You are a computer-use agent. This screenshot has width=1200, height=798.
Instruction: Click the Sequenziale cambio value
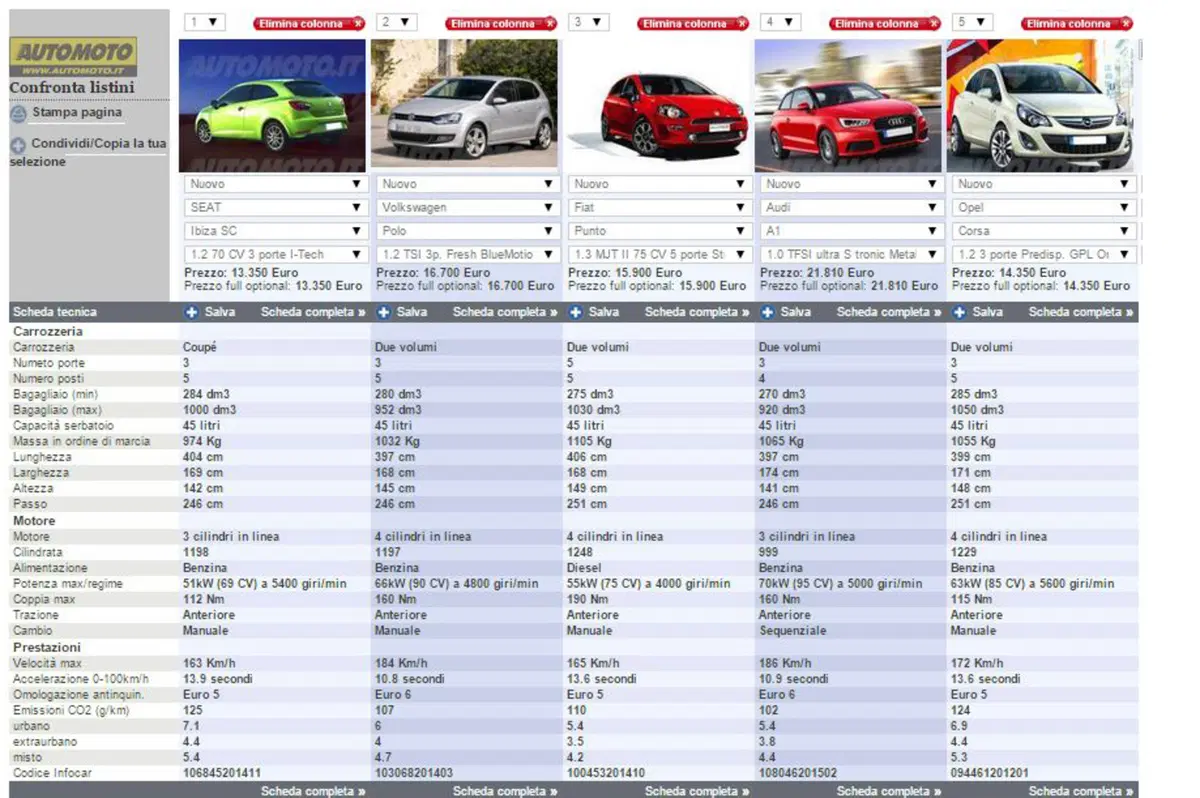point(793,631)
